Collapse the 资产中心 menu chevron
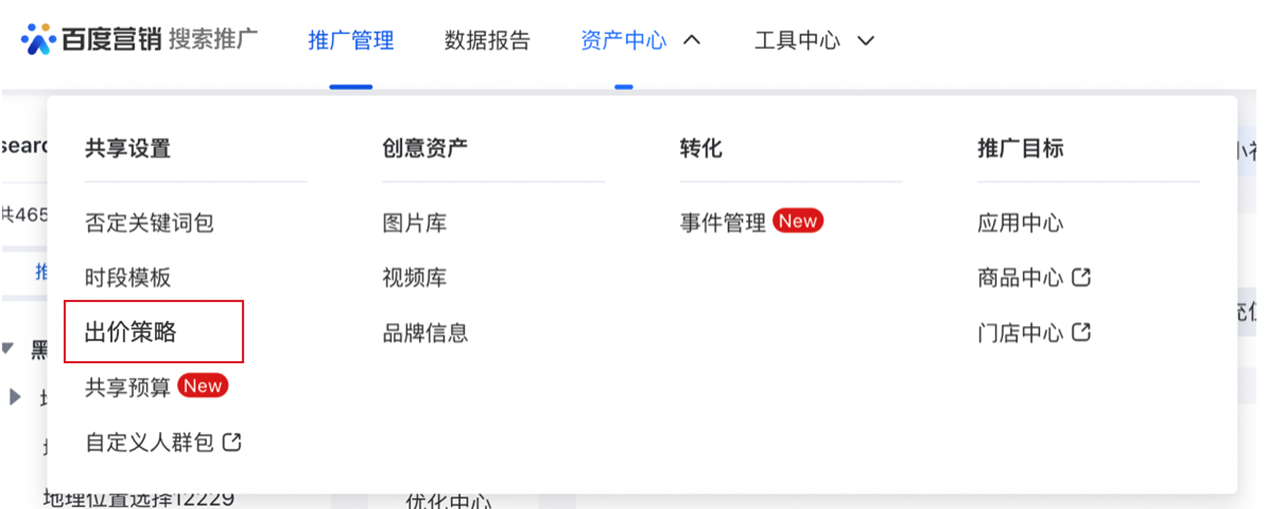Screen dimensions: 1267x509 691,40
